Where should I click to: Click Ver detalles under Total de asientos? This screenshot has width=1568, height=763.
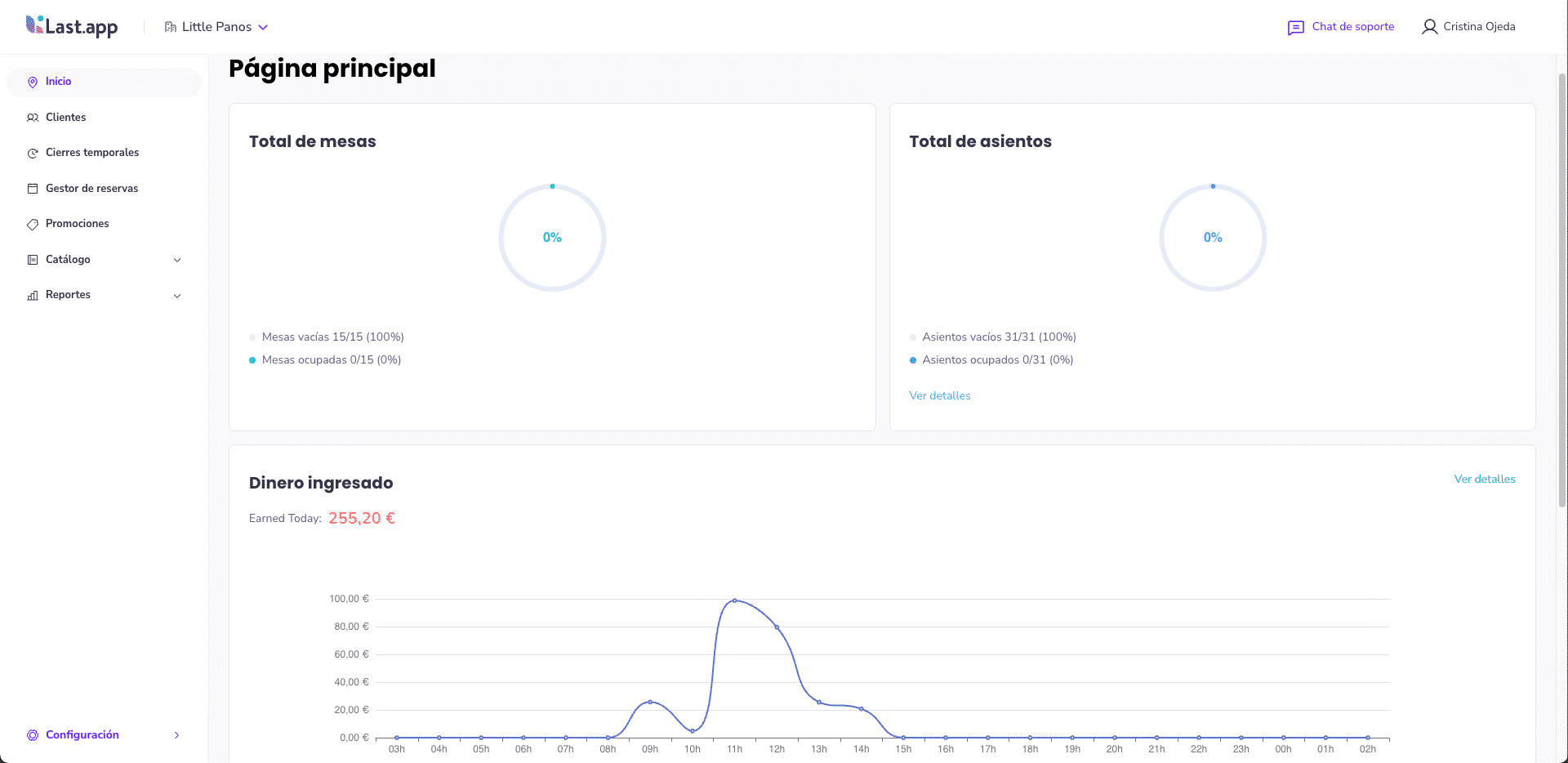(x=939, y=395)
